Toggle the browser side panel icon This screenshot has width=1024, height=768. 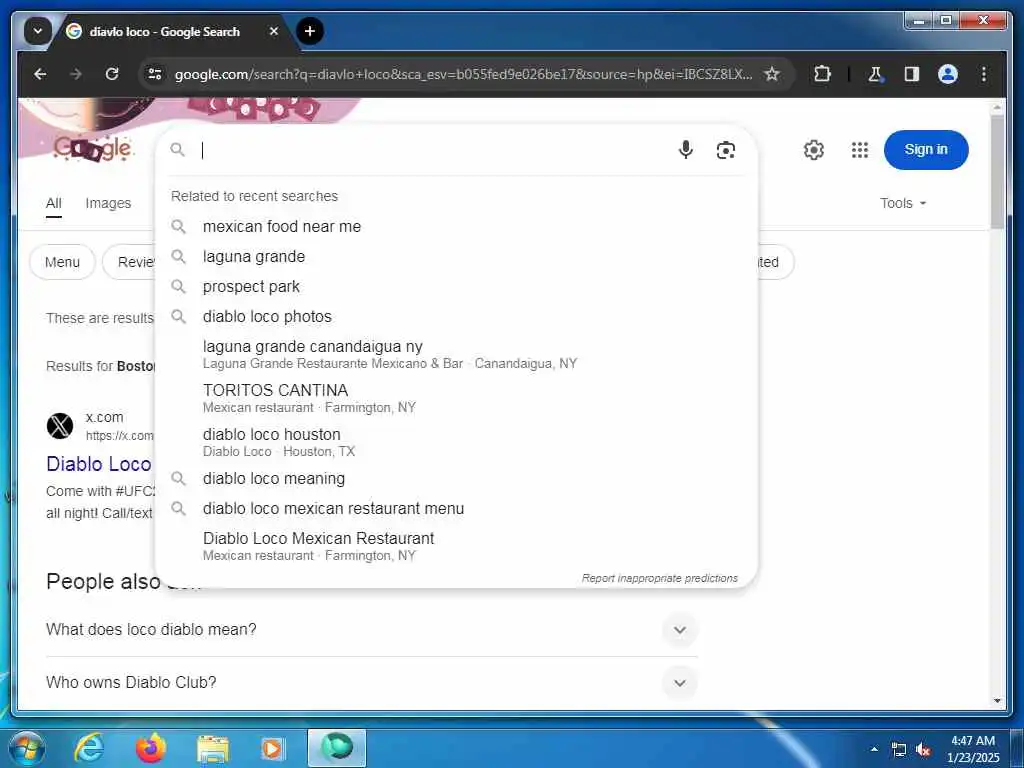(912, 74)
